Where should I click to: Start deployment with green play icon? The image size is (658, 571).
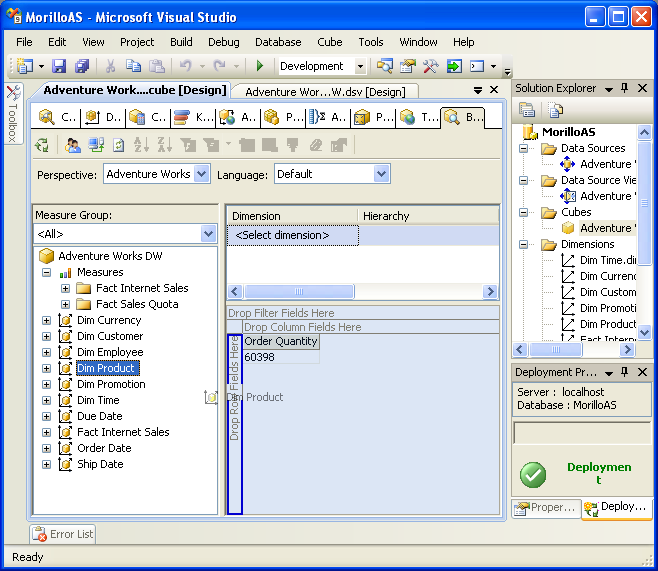tap(260, 66)
